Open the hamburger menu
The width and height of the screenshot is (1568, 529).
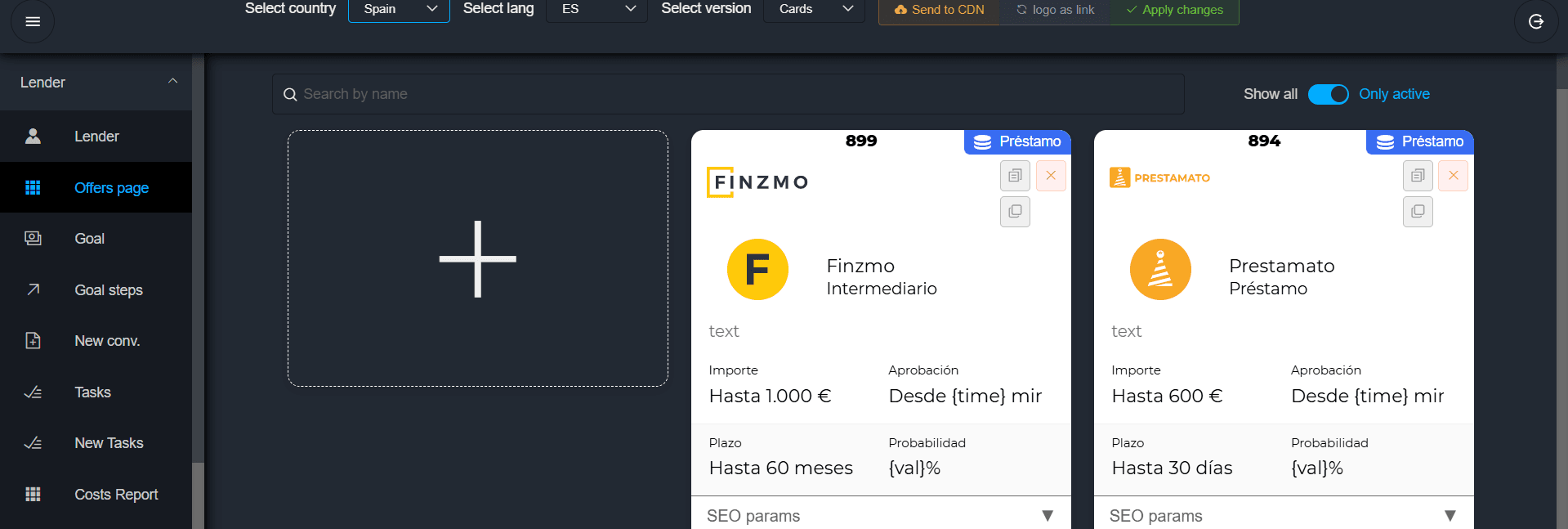pos(33,21)
